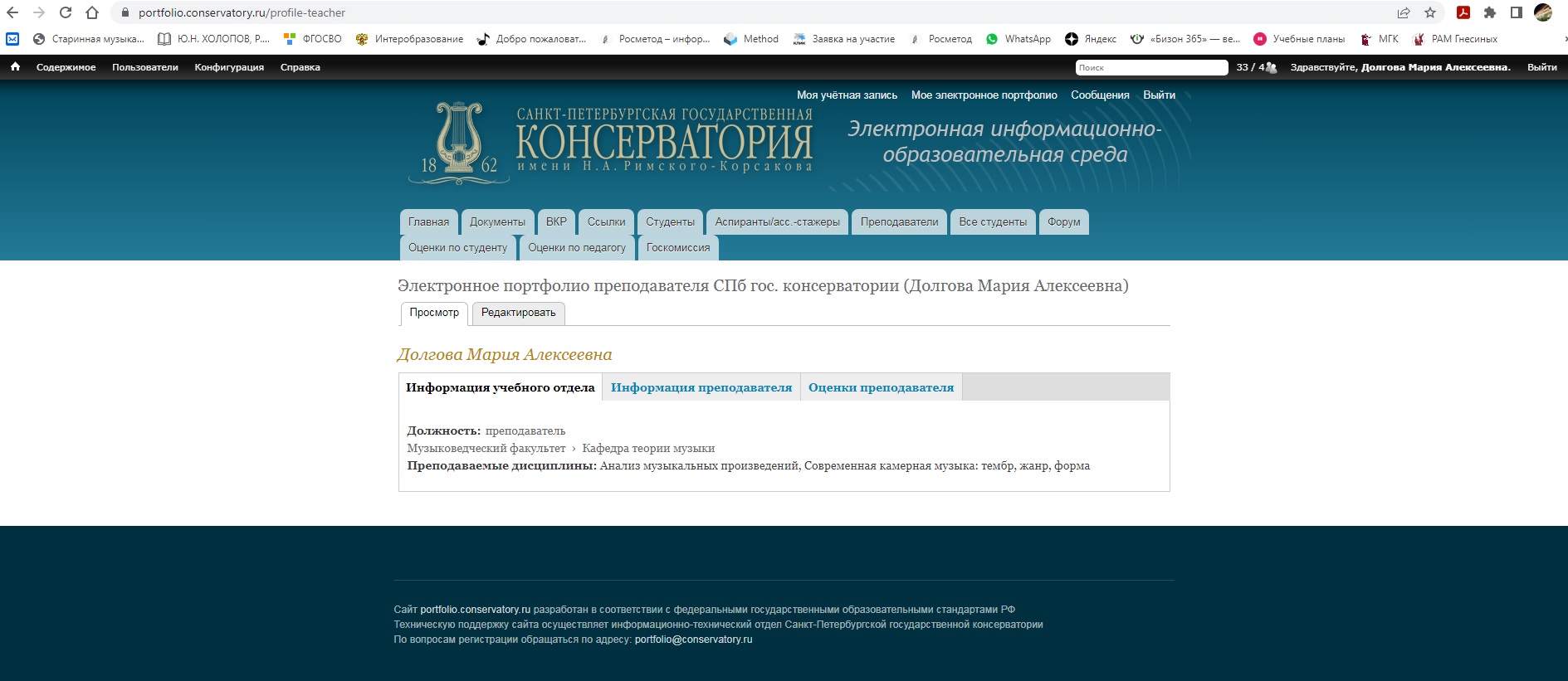Click the share page icon in address bar
The height and width of the screenshot is (681, 1568).
(1404, 12)
